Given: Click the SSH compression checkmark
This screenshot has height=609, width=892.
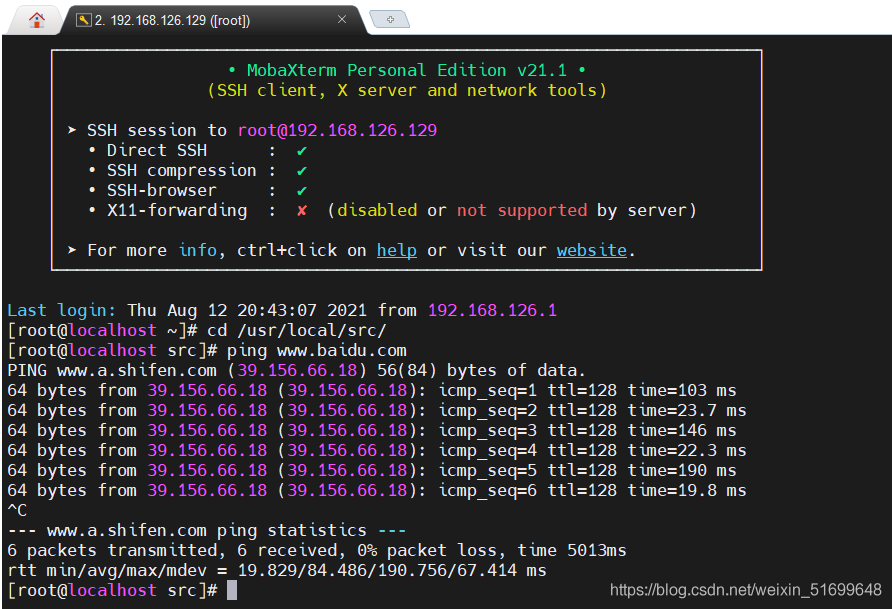Looking at the screenshot, I should (304, 170).
